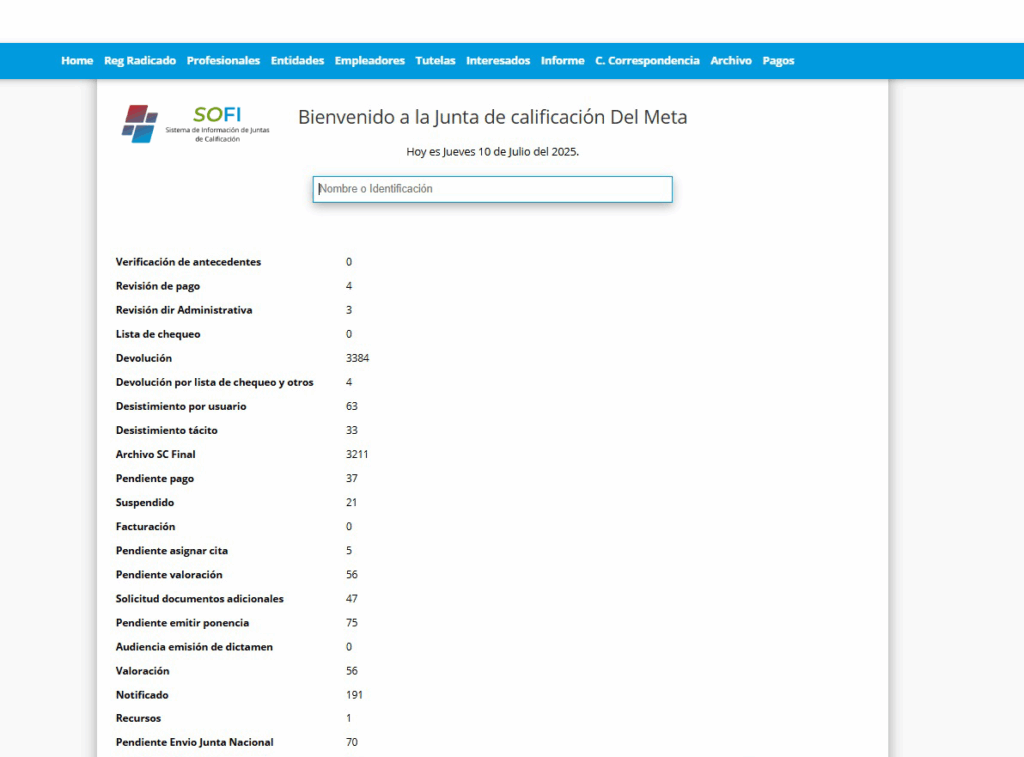Select the Valoración row label

142,671
